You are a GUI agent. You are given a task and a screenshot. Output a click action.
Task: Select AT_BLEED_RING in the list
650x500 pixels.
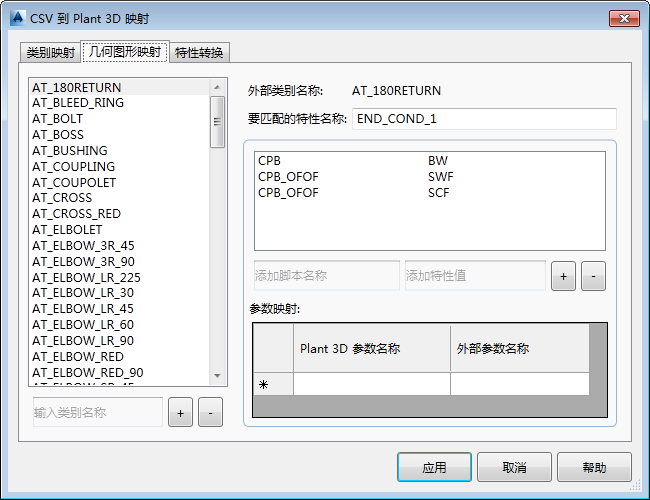(120, 103)
